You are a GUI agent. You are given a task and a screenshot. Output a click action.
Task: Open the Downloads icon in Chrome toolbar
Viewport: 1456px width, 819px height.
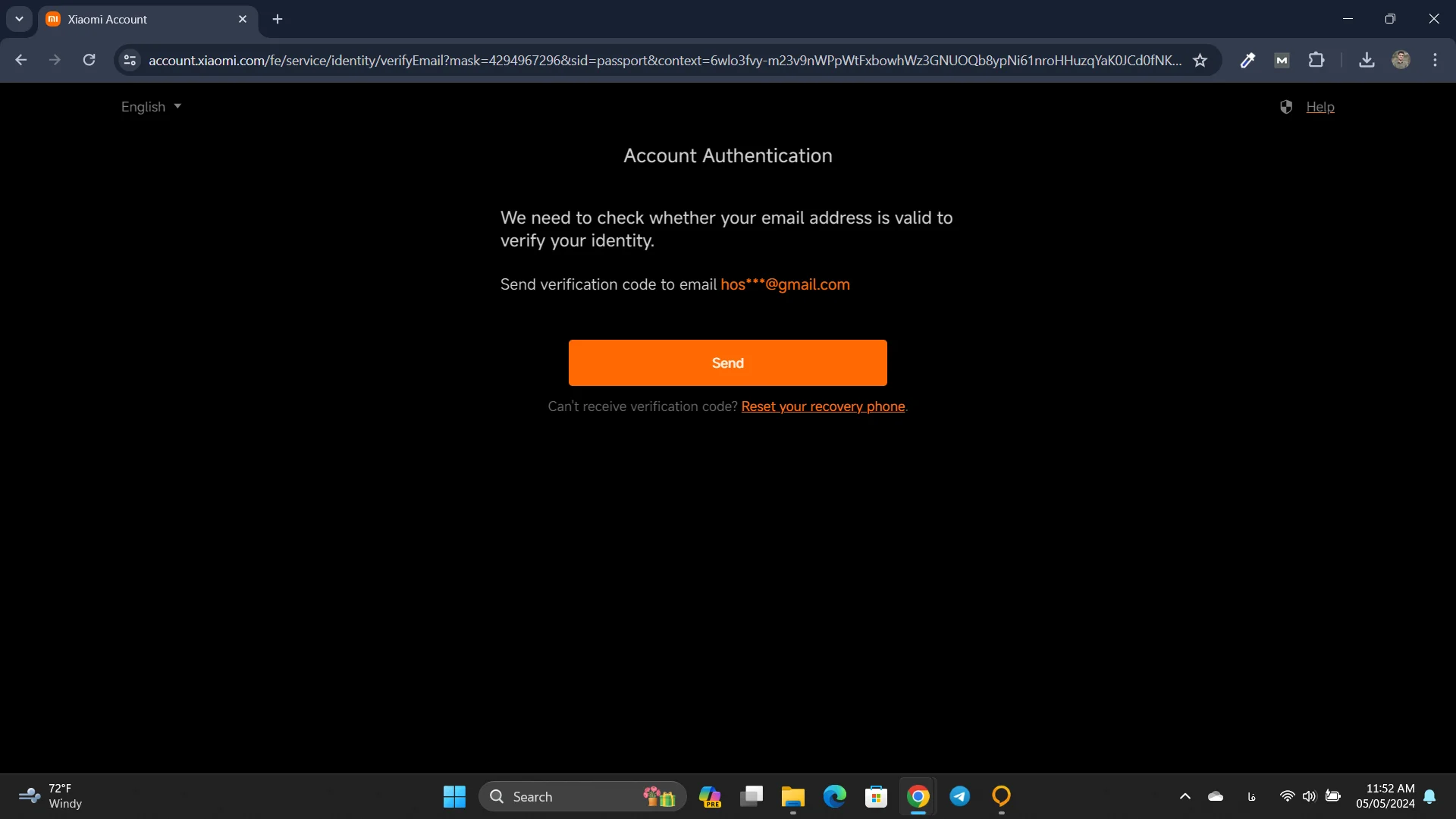[1367, 60]
